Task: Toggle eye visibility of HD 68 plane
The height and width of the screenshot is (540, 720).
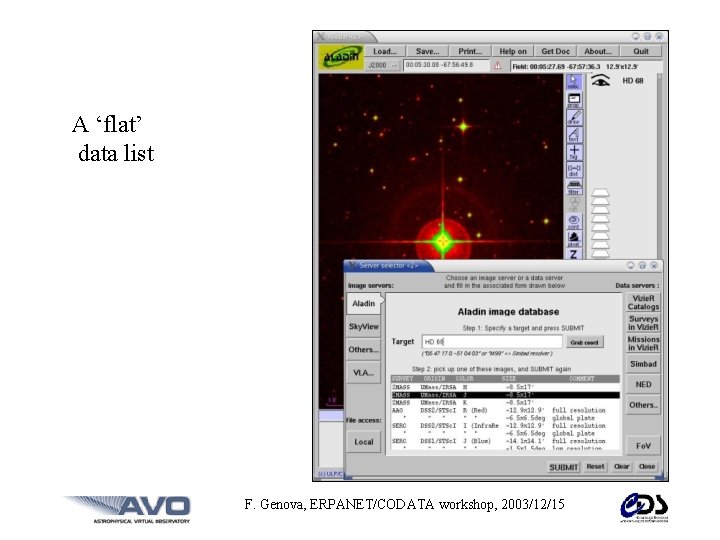Action: coord(600,81)
